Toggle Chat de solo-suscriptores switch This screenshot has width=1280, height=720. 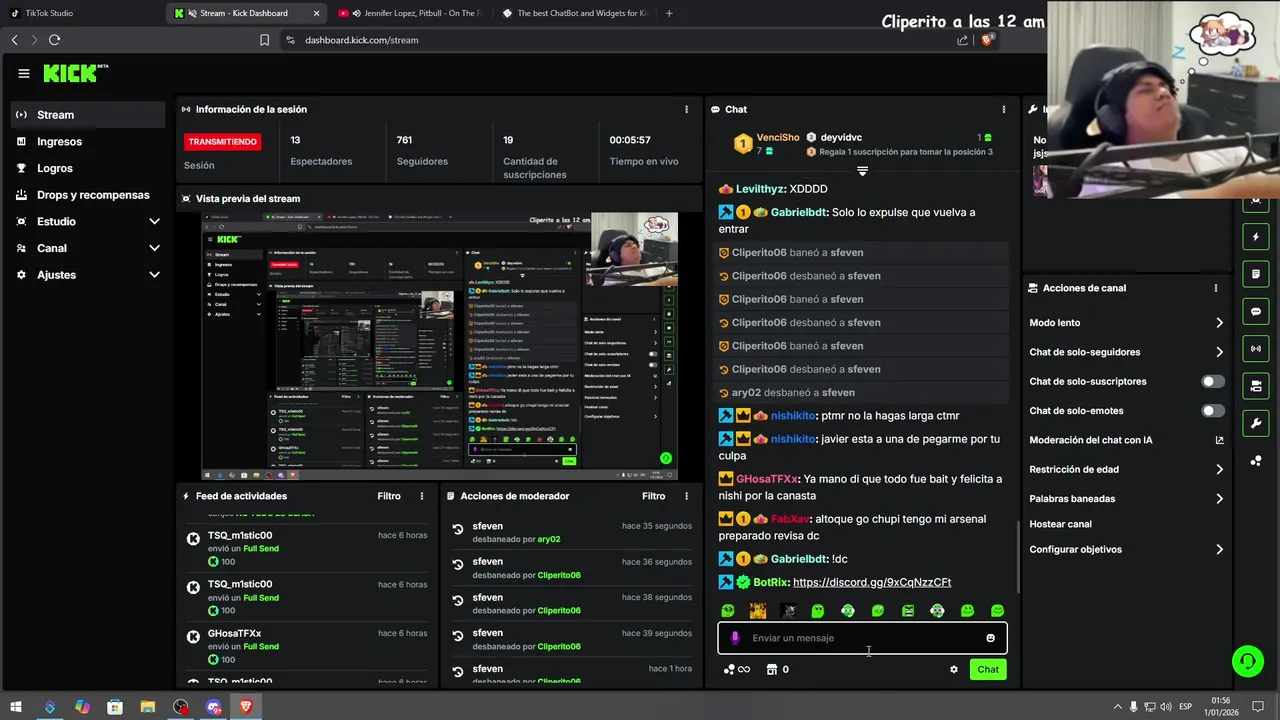pyautogui.click(x=1213, y=381)
